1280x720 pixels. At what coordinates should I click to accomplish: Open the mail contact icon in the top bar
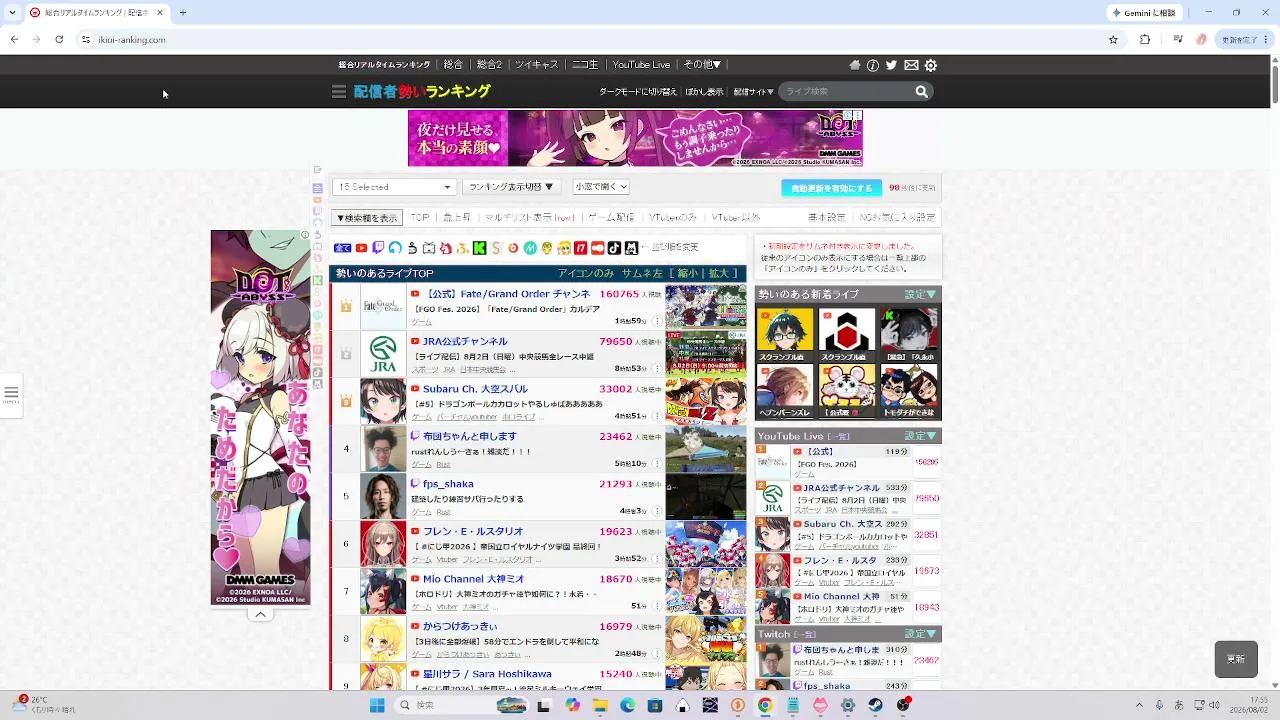pos(911,65)
